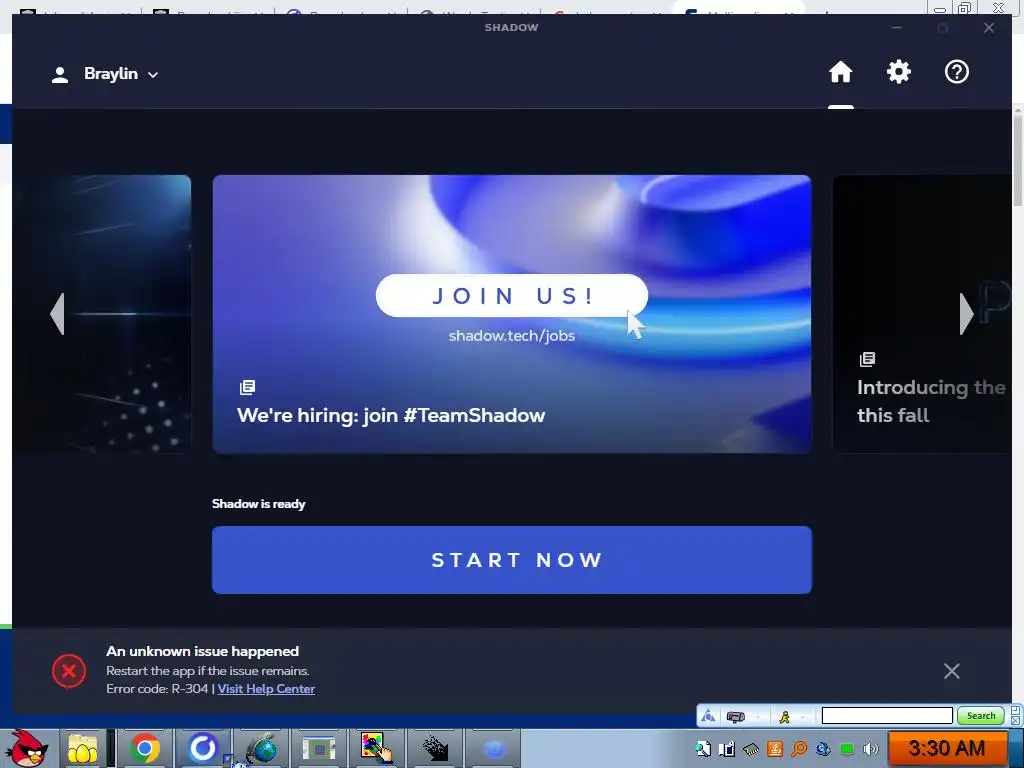Open the Home tab icon

click(840, 72)
